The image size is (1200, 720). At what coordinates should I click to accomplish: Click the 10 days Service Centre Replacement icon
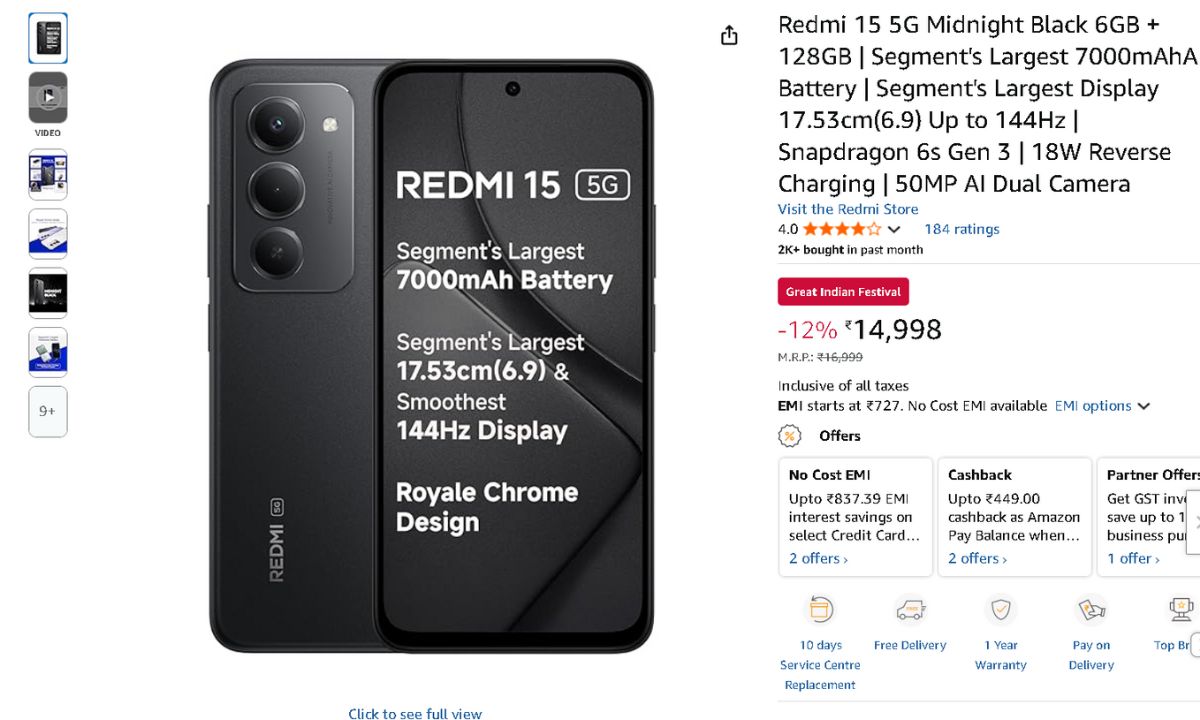(x=820, y=609)
